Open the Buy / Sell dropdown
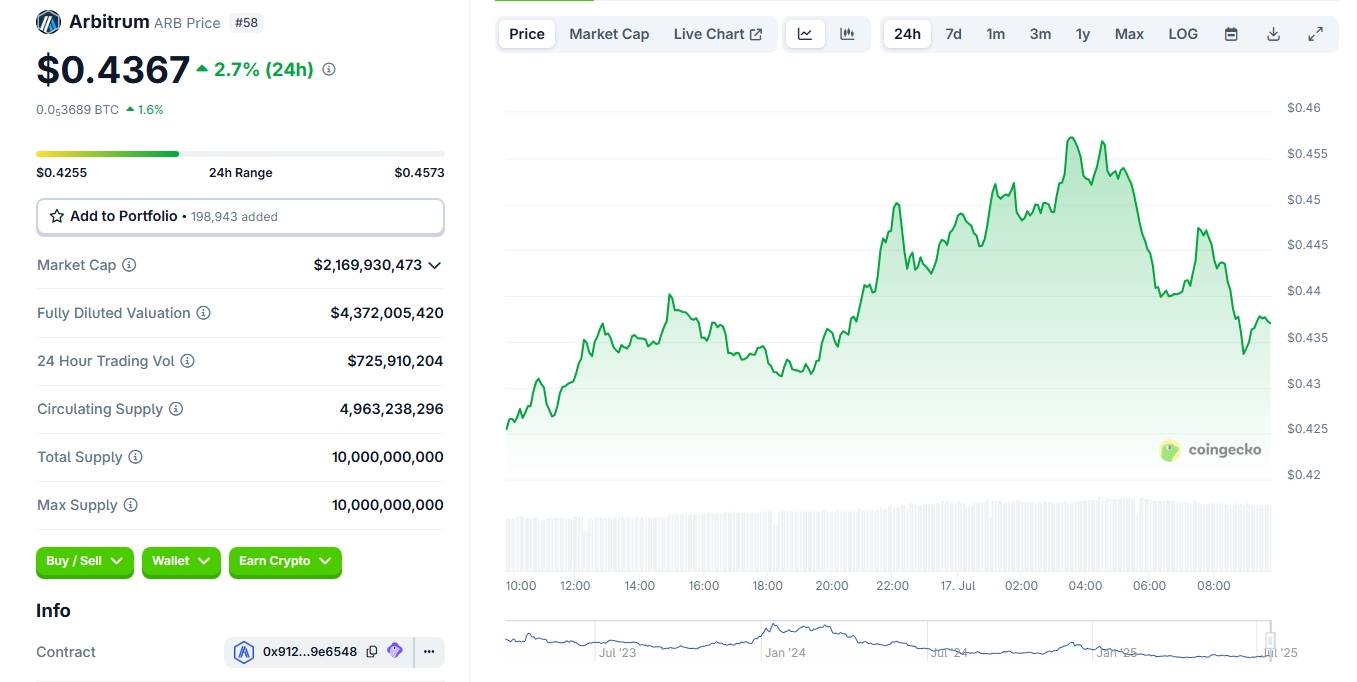This screenshot has width=1357, height=682. pos(85,561)
